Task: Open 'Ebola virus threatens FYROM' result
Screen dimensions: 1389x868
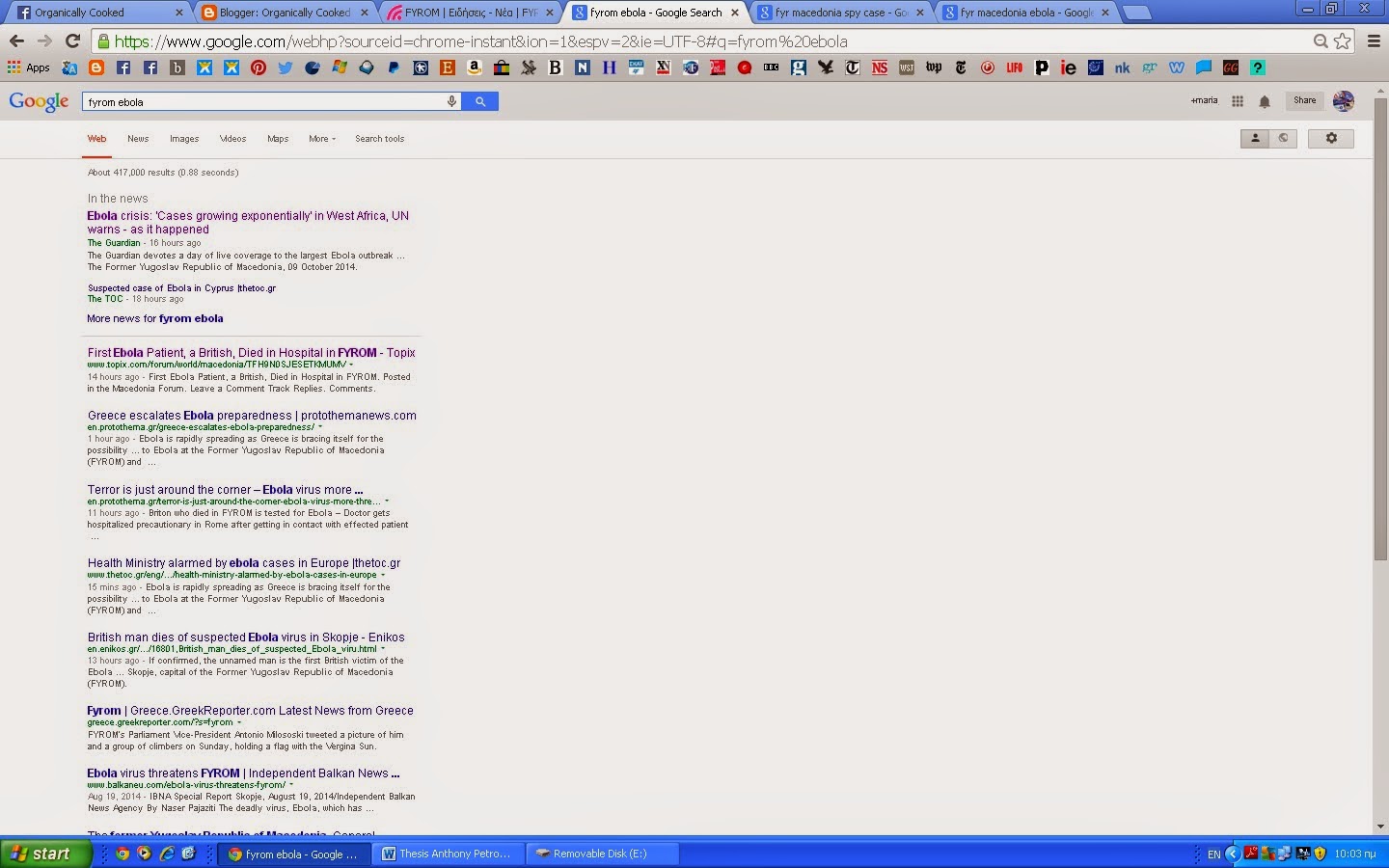Action: coord(243,773)
